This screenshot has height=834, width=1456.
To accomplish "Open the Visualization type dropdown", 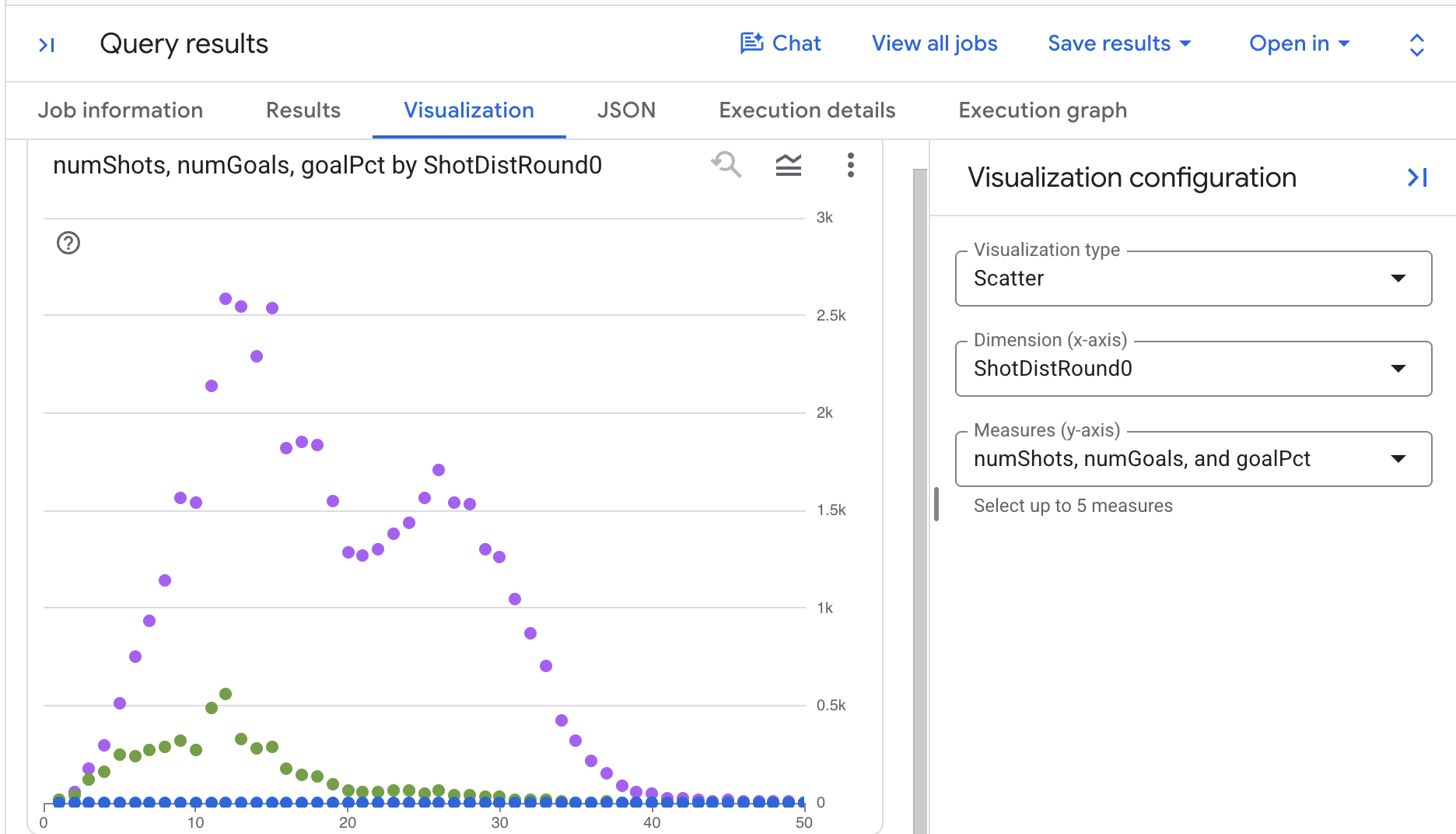I will (x=1193, y=279).
